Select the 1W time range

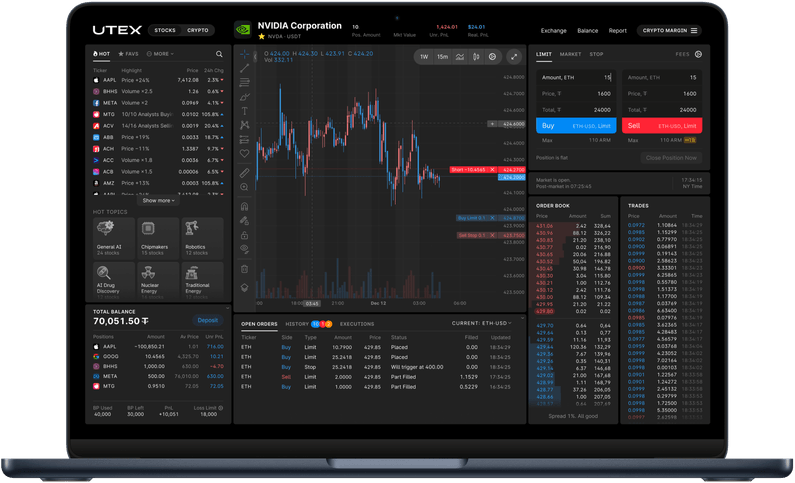click(424, 57)
